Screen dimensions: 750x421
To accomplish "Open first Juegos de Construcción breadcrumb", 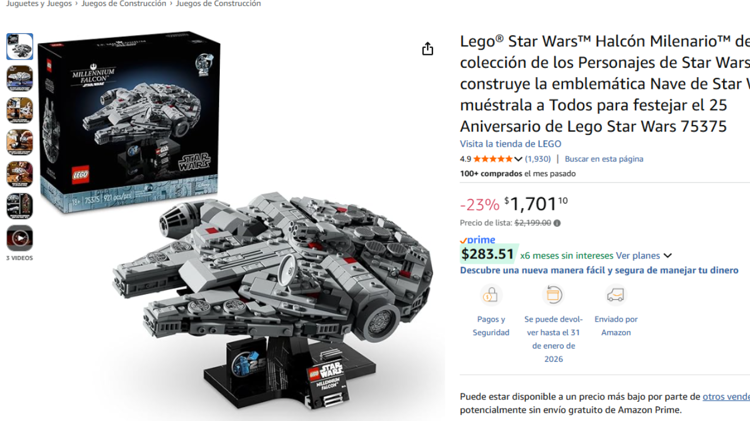I will (124, 4).
